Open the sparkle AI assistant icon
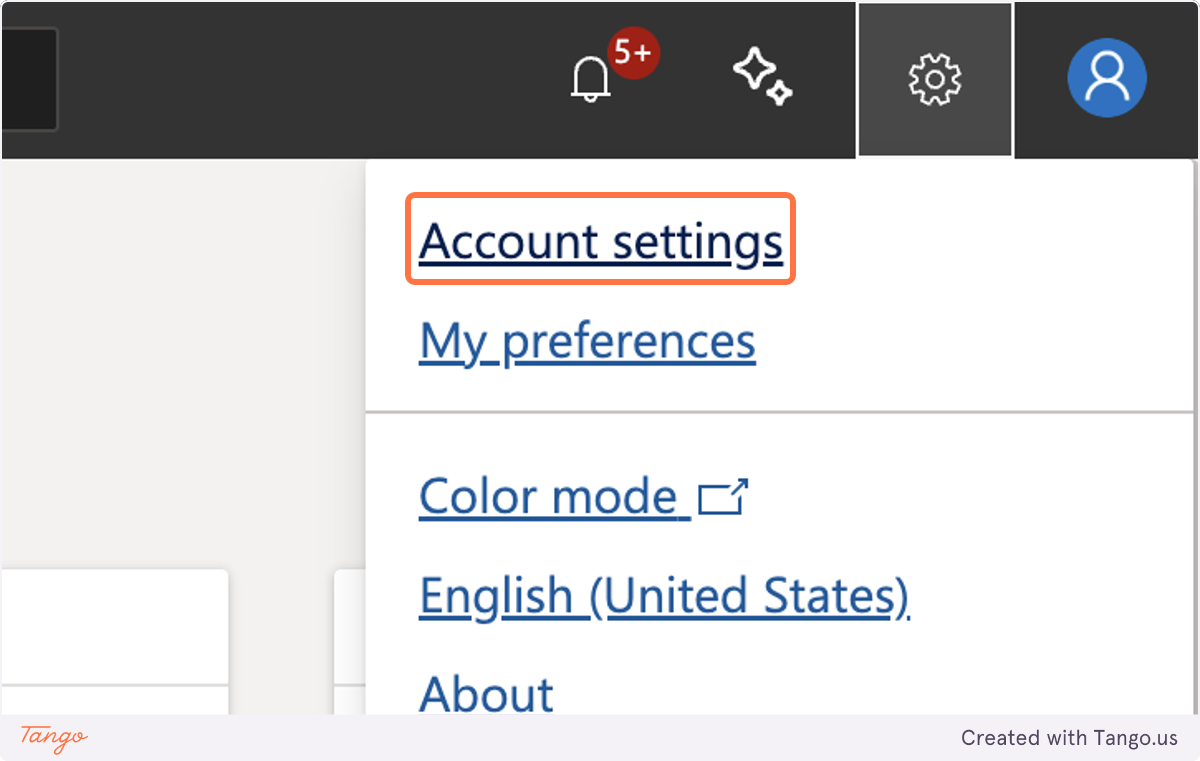This screenshot has height=761, width=1200. pos(762,78)
